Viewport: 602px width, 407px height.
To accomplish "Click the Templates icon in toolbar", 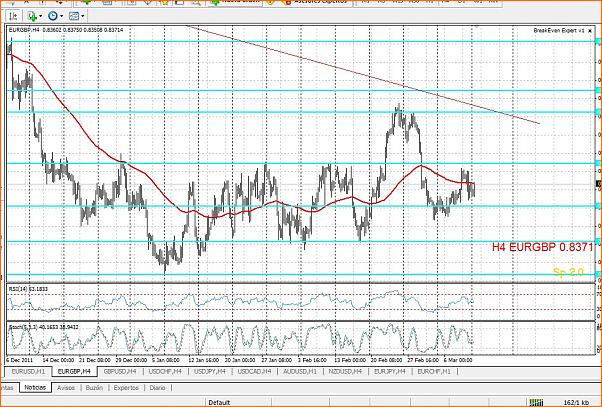I will (x=73, y=16).
